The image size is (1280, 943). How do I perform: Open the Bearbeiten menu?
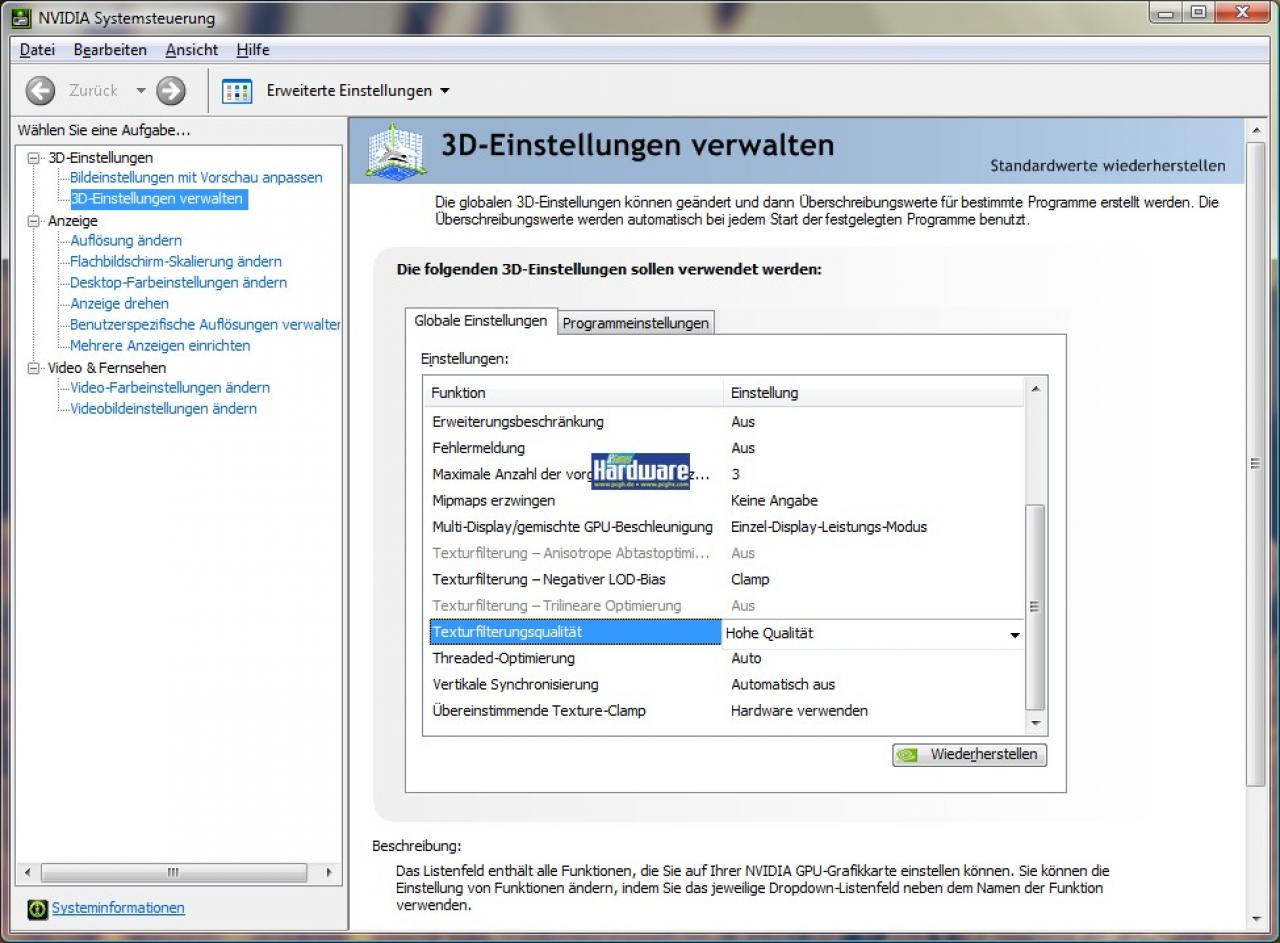(x=110, y=50)
